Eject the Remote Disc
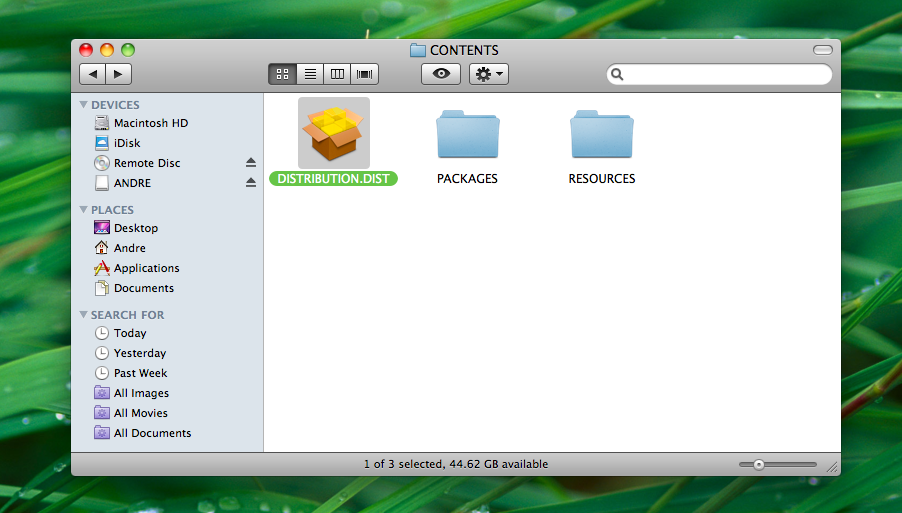 (x=251, y=163)
